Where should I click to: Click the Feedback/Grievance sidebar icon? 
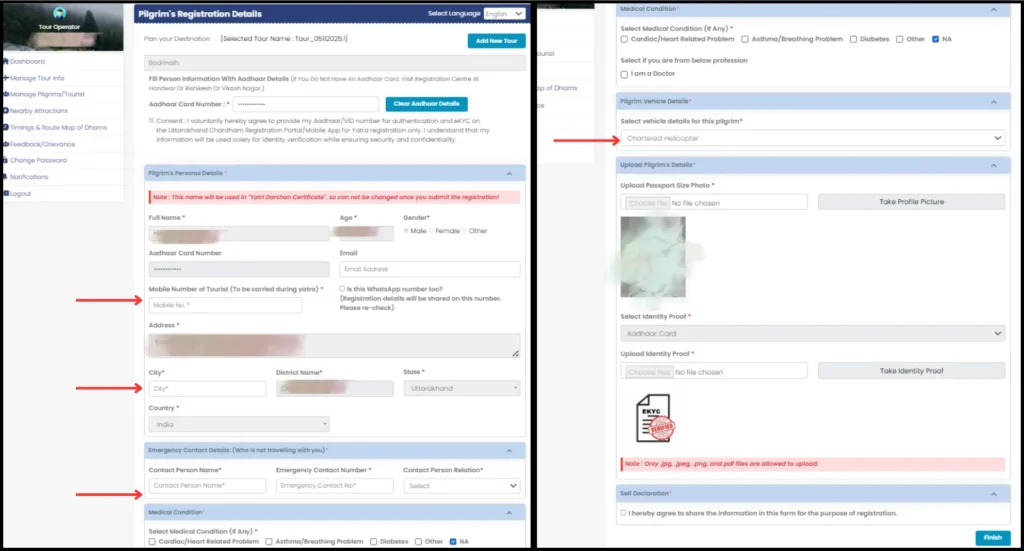pos(5,144)
